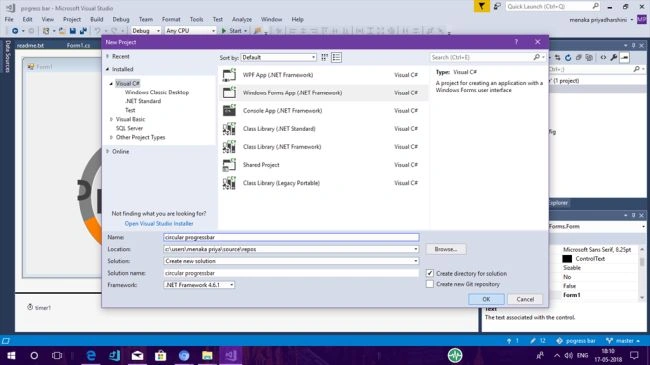Open the Analyze menu
This screenshot has width=650, height=365.
tap(242, 19)
